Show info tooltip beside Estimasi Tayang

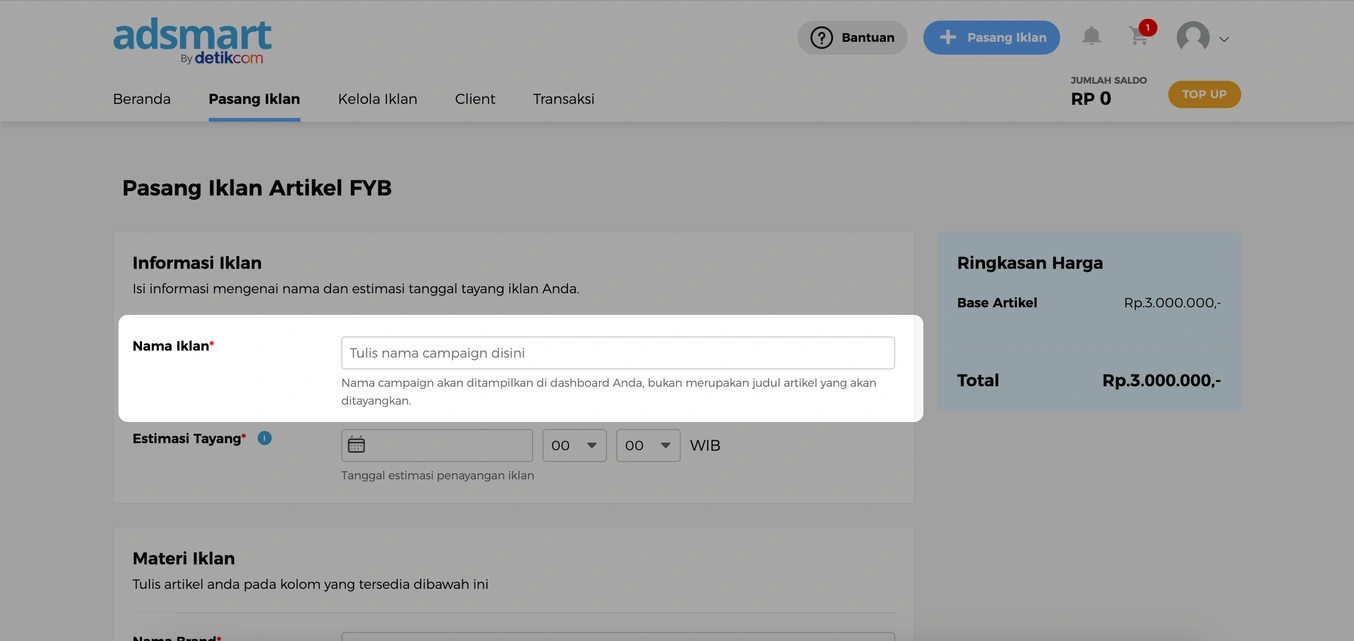click(x=265, y=438)
